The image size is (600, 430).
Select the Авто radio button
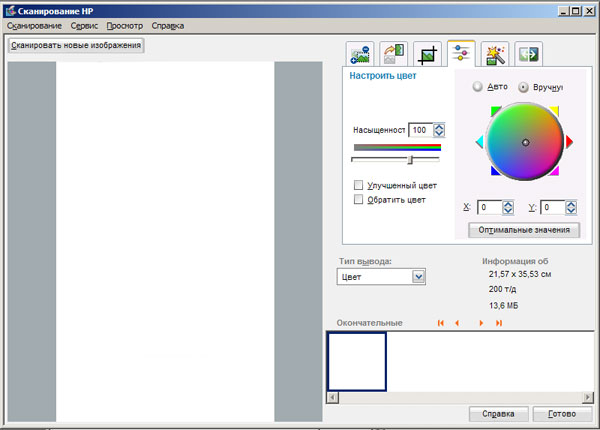[x=477, y=86]
